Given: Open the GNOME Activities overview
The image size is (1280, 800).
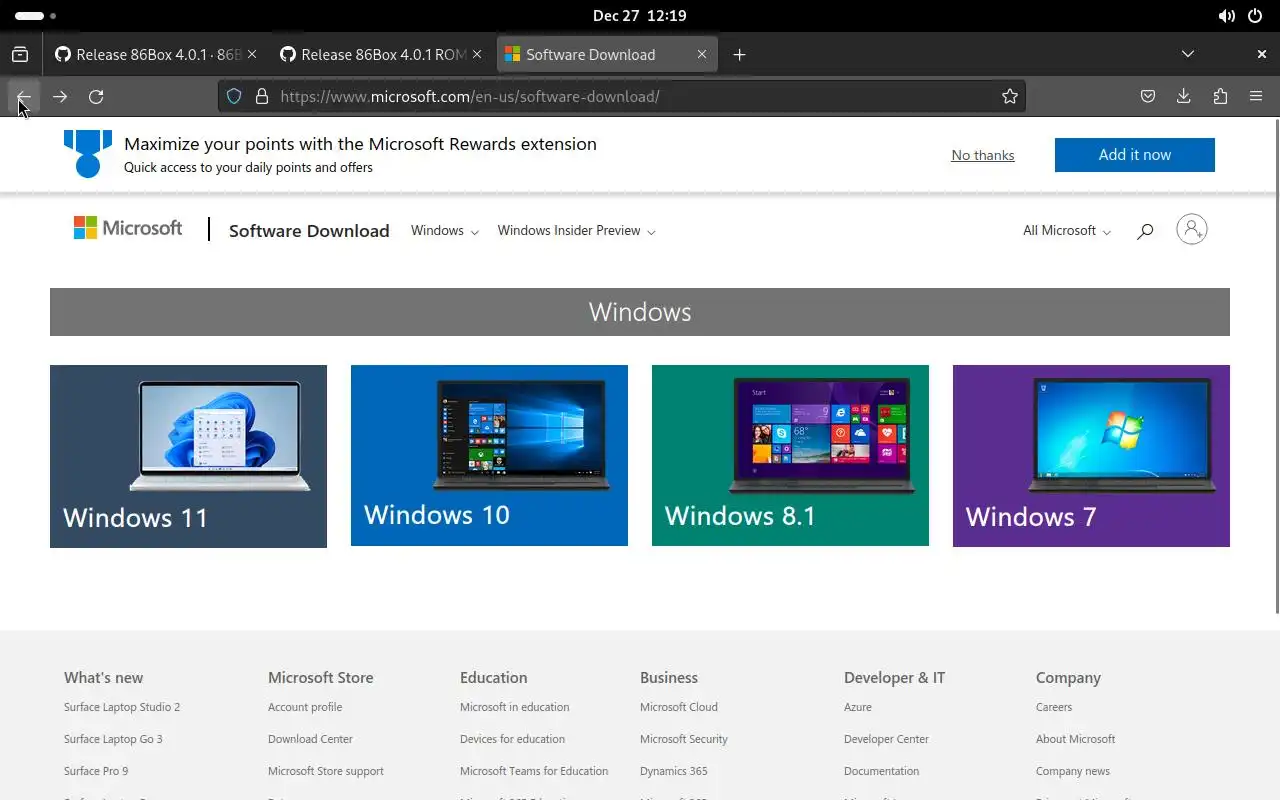Looking at the screenshot, I should 36,16.
